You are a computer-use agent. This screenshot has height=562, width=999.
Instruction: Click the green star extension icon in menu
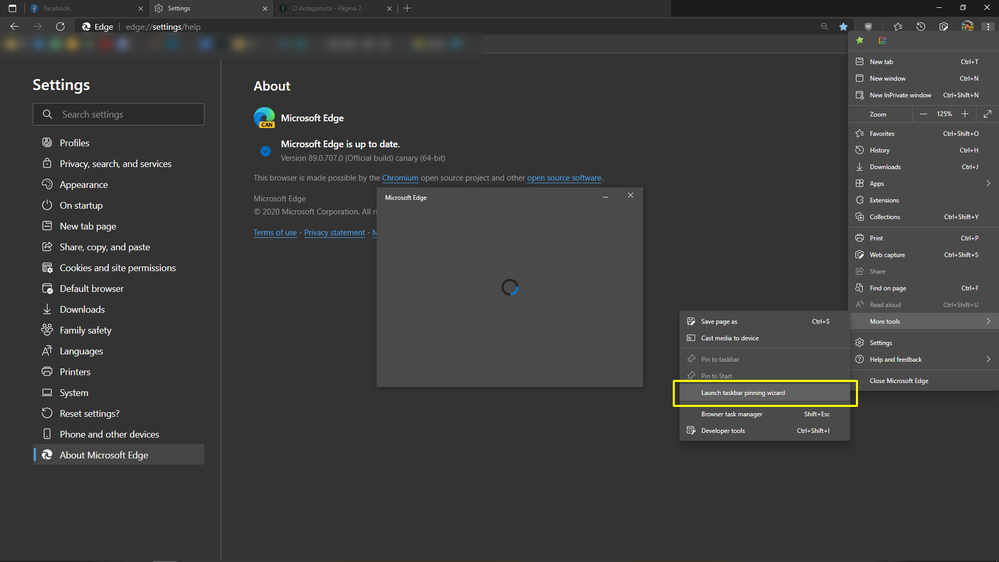click(859, 40)
